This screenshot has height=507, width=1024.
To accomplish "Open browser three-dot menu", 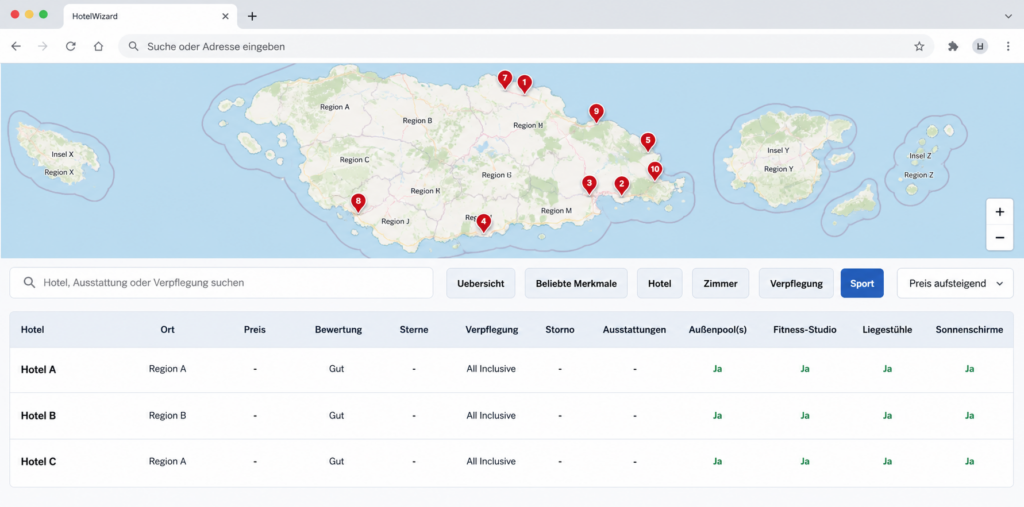I will click(1008, 46).
